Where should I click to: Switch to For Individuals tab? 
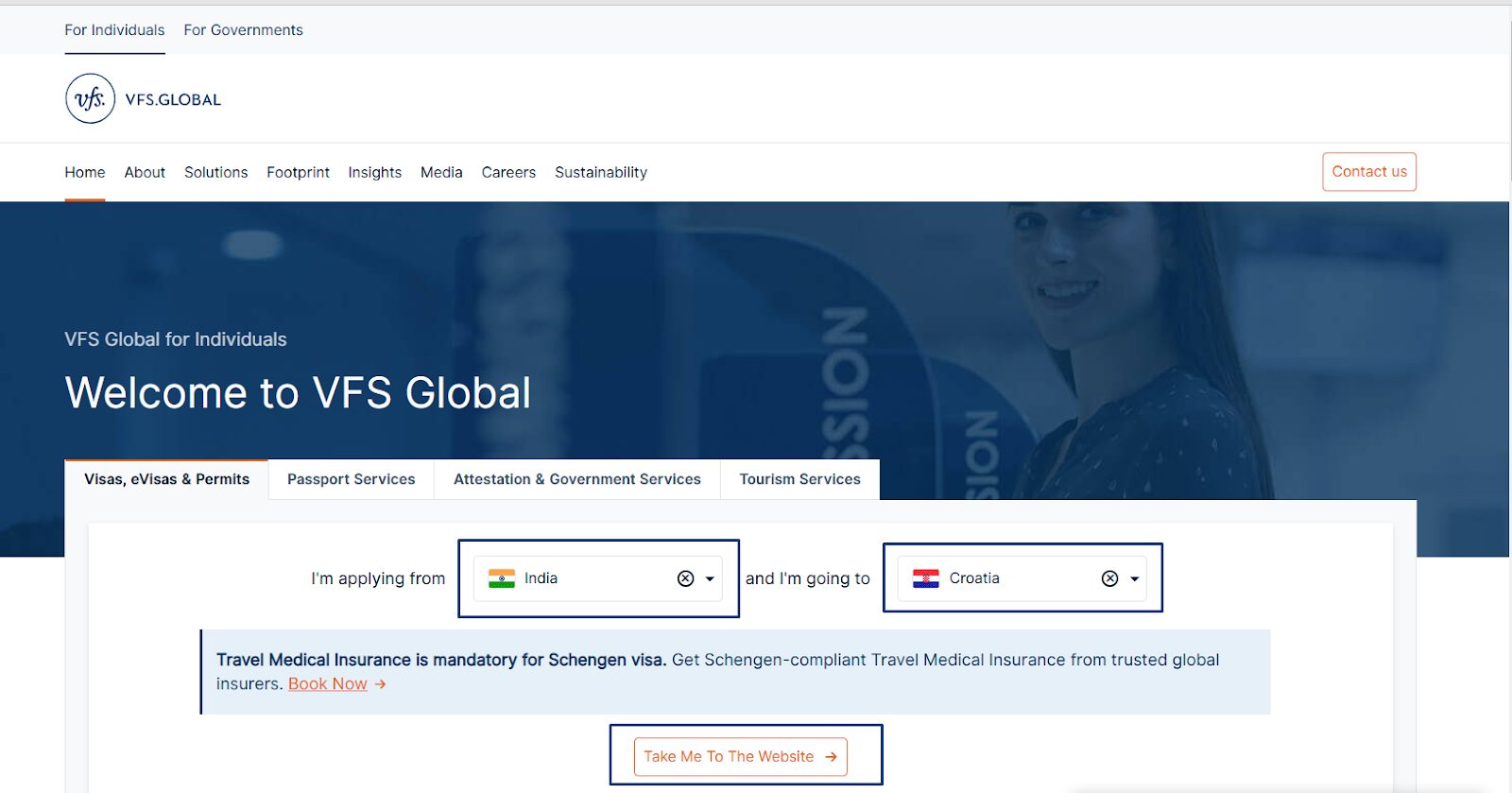114,30
